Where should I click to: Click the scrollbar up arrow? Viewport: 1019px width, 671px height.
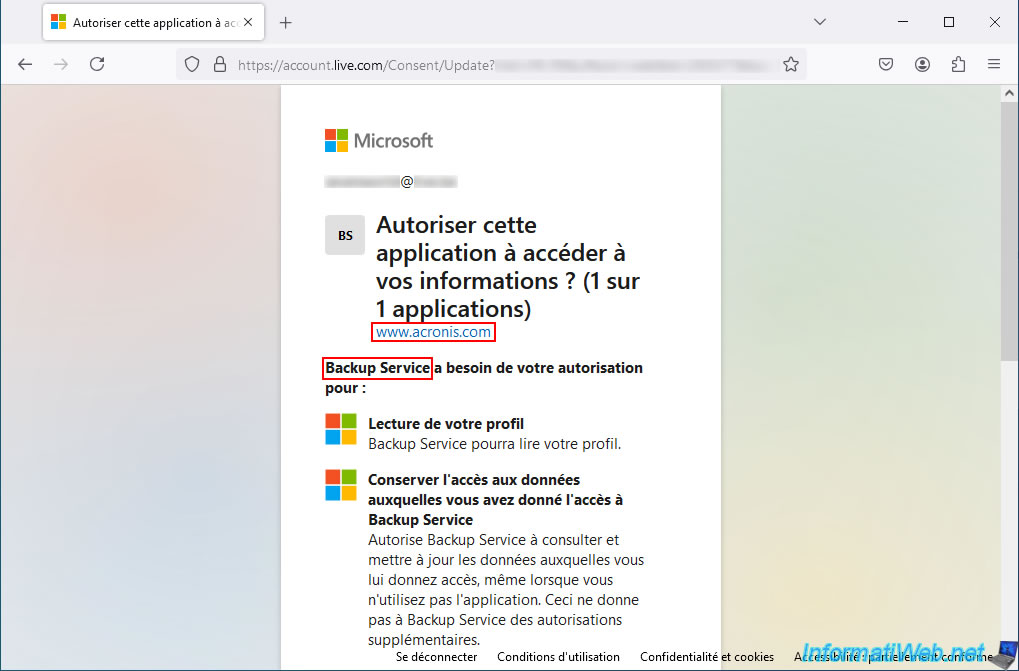[1009, 94]
